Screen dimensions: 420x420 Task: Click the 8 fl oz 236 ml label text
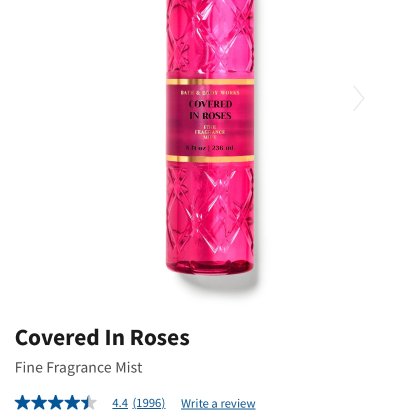[210, 148]
